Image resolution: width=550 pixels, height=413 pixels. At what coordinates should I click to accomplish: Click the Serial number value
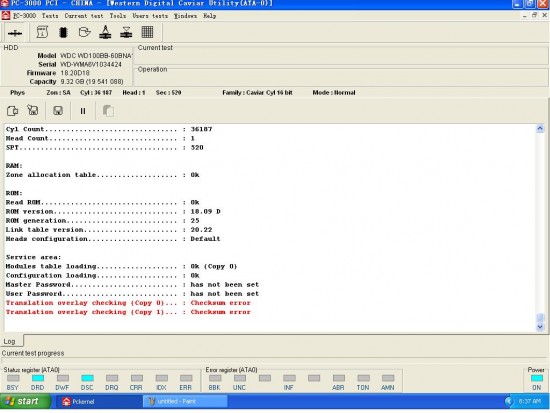91,65
